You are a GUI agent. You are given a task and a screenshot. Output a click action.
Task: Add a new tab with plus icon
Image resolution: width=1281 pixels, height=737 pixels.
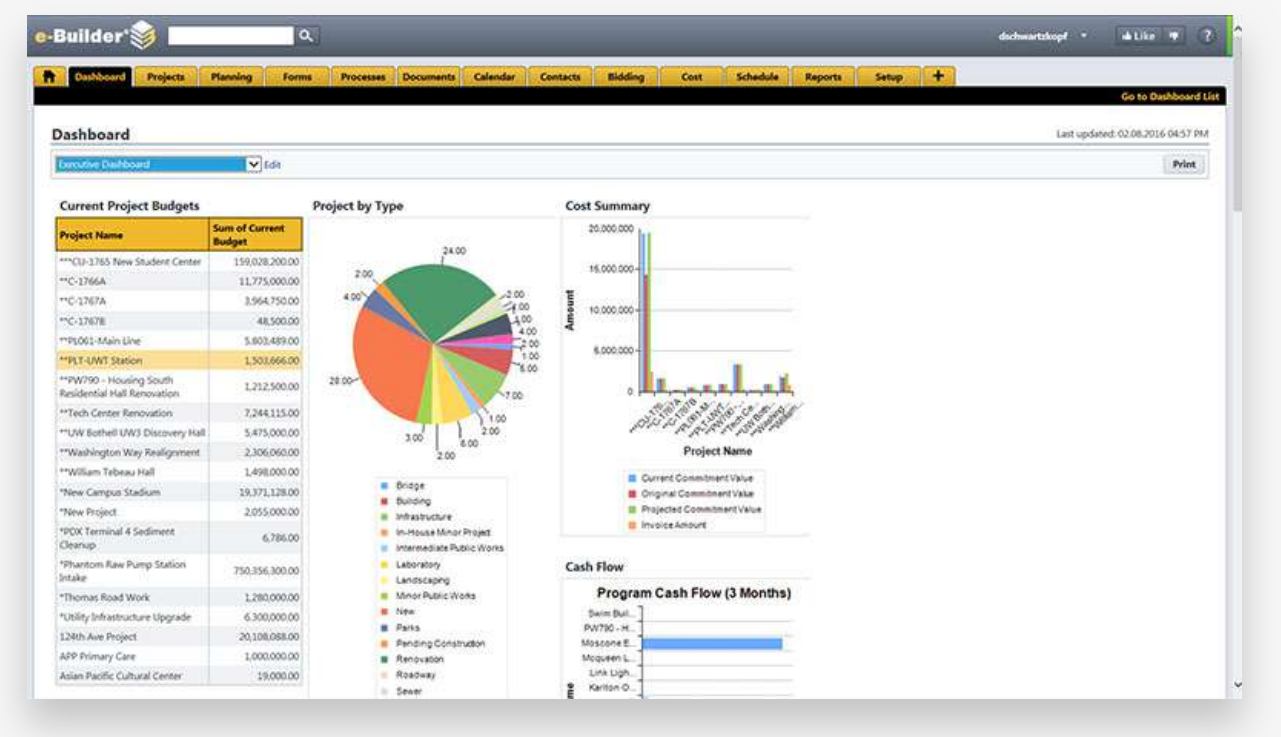point(938,76)
